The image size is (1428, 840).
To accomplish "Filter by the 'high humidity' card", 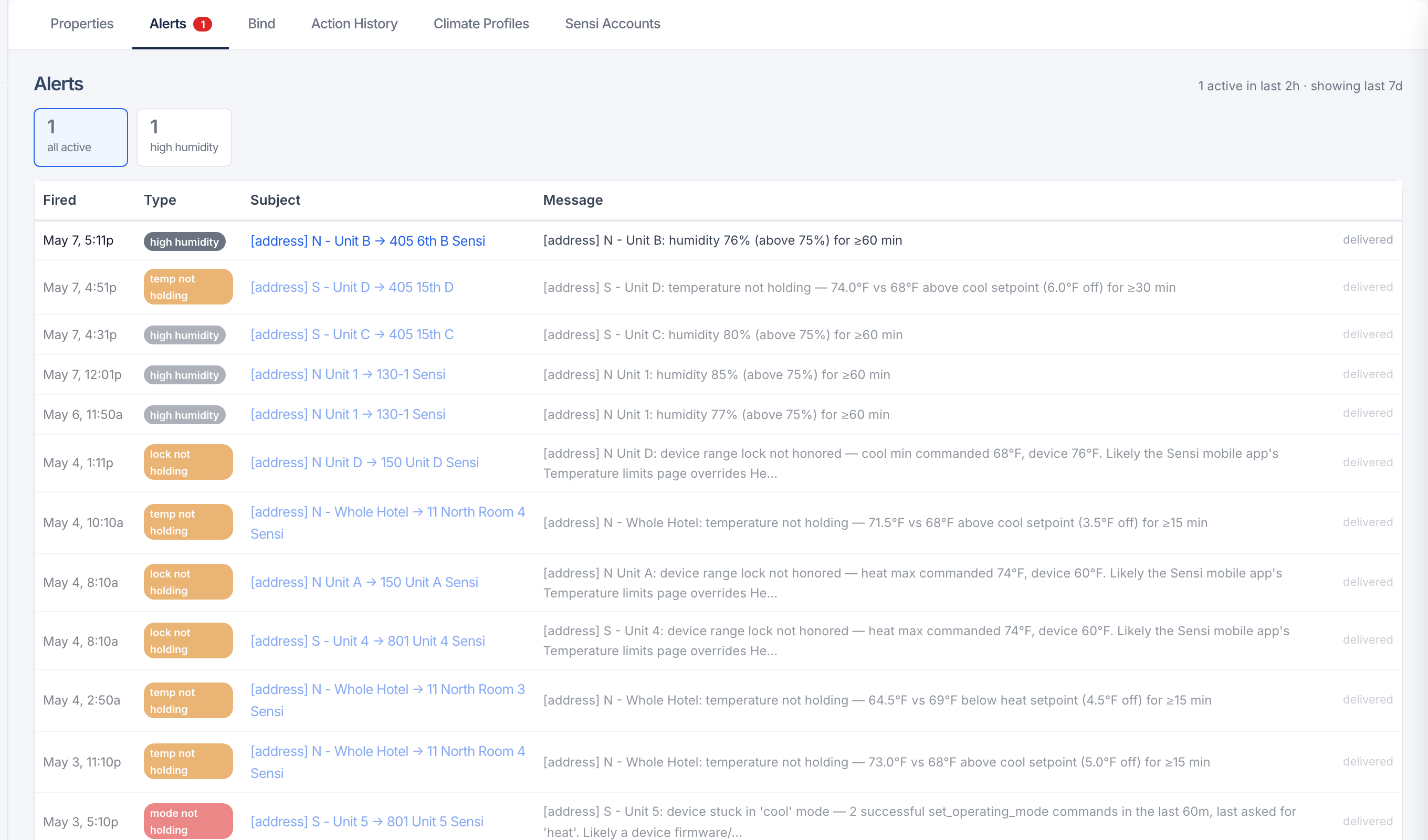I will 184,138.
